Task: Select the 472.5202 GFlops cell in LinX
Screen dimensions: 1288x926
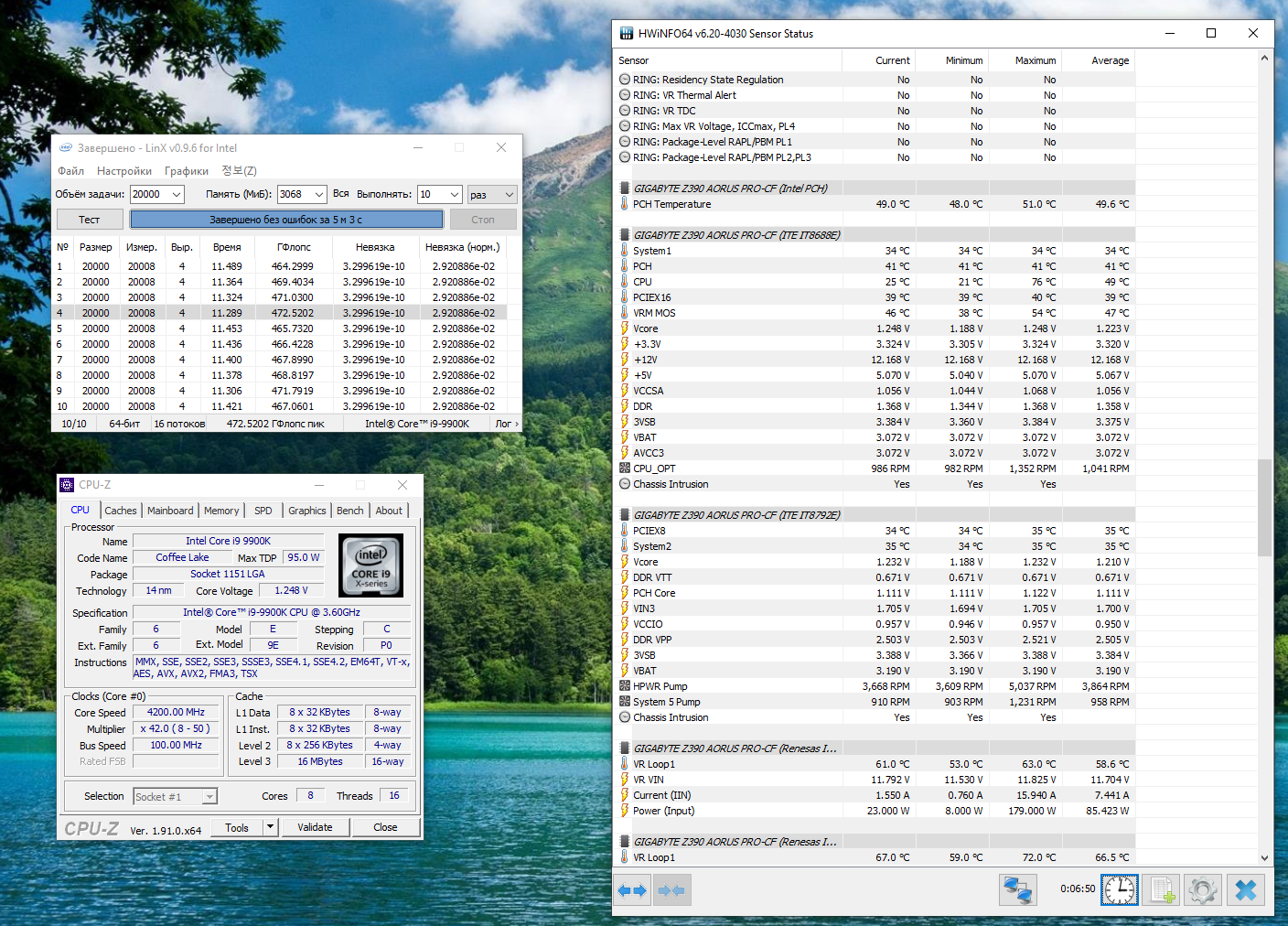Action: (x=293, y=313)
